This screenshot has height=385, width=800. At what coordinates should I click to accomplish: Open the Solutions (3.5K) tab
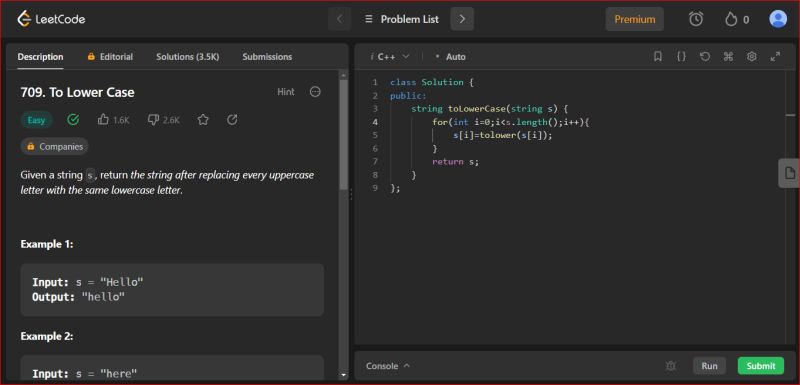[188, 57]
